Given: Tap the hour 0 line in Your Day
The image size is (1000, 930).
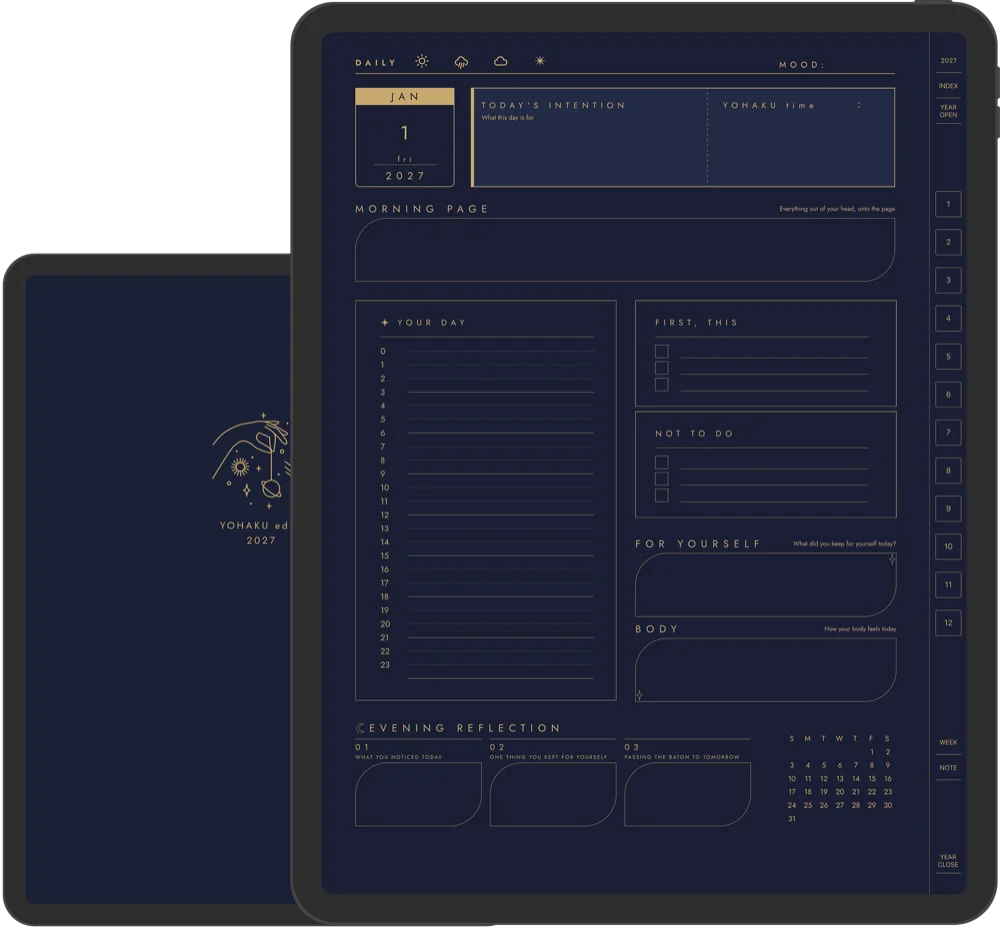Looking at the screenshot, I should pyautogui.click(x=501, y=351).
